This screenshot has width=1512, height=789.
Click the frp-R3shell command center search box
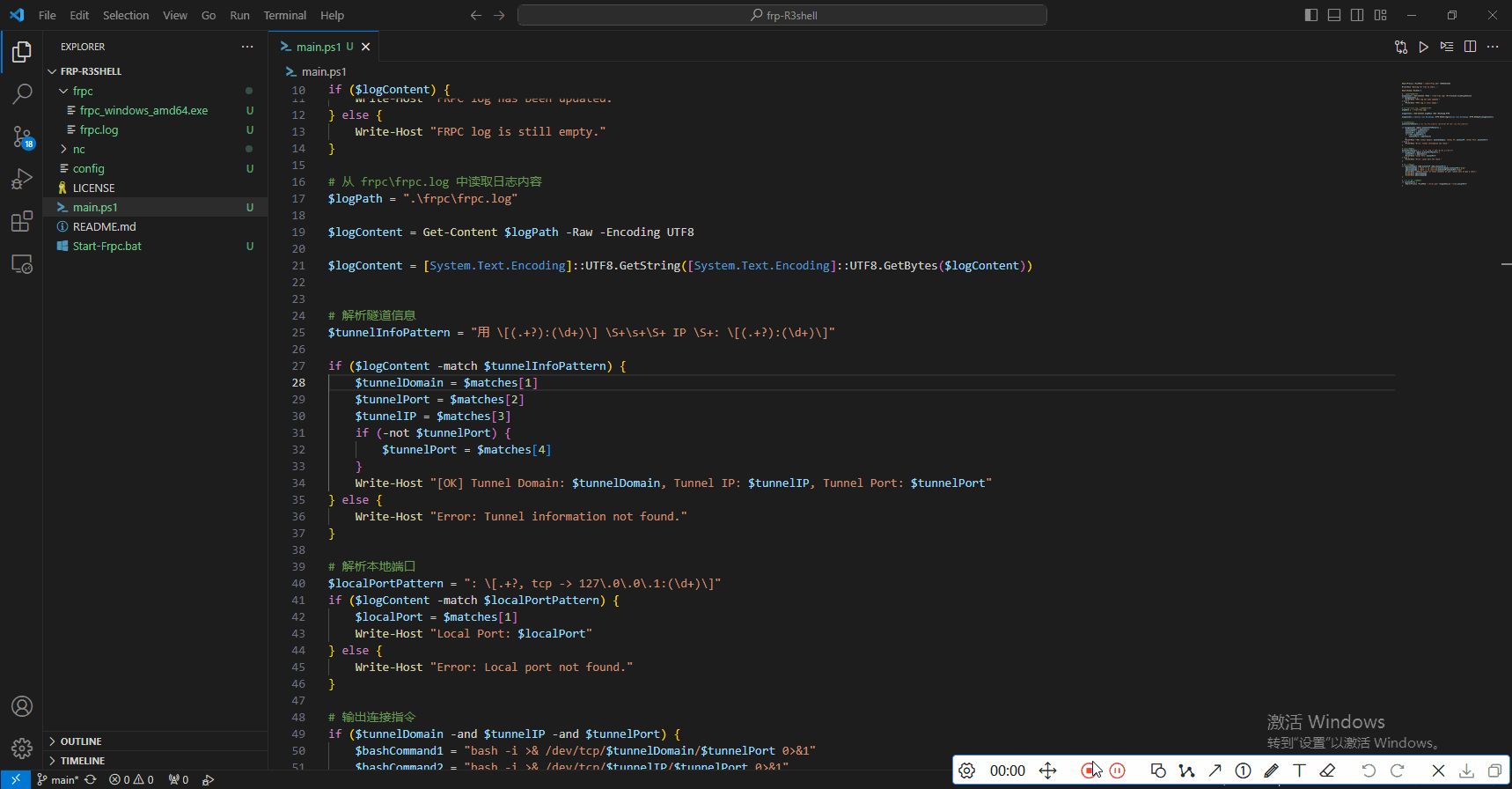[782, 15]
